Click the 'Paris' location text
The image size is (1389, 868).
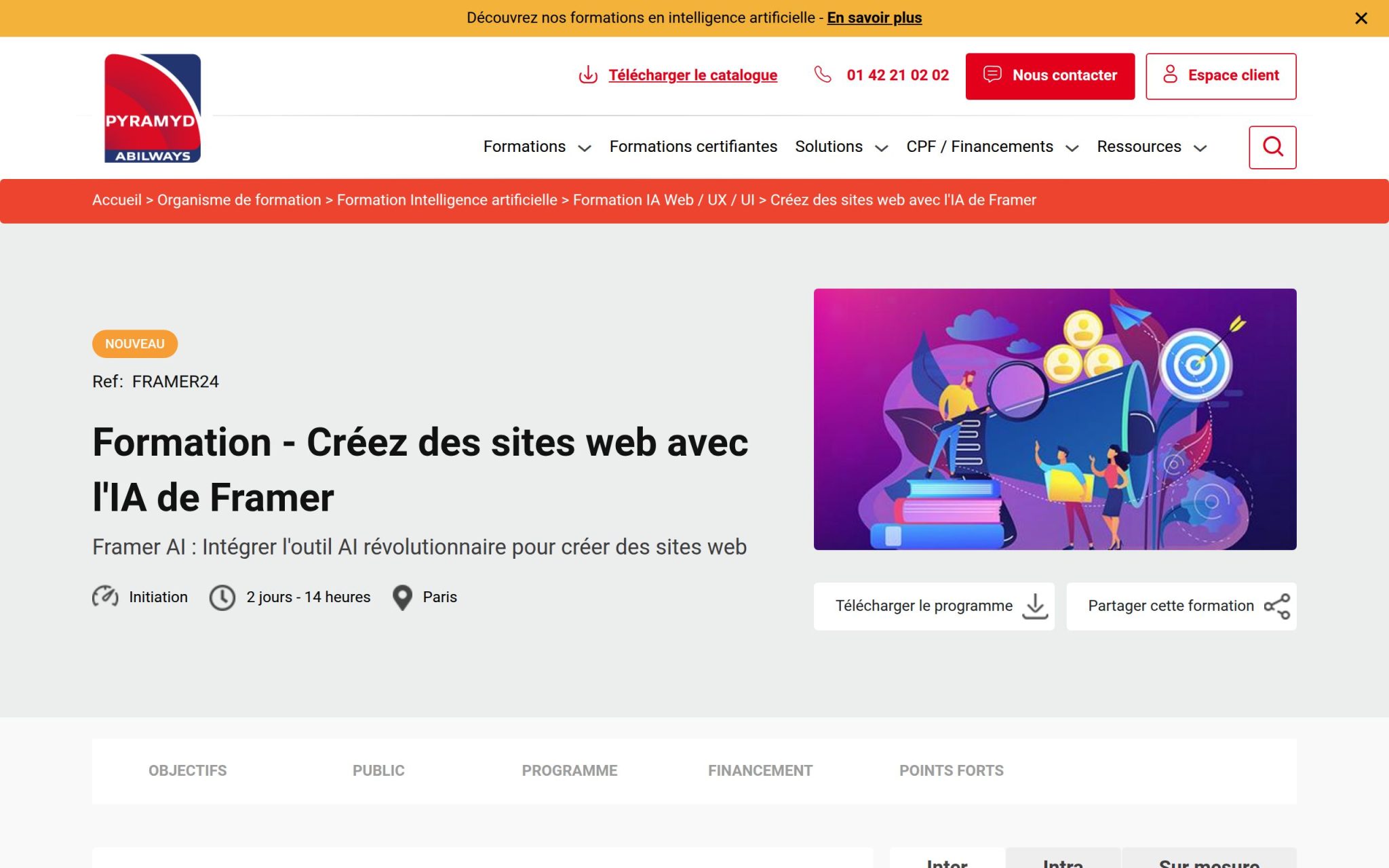439,597
